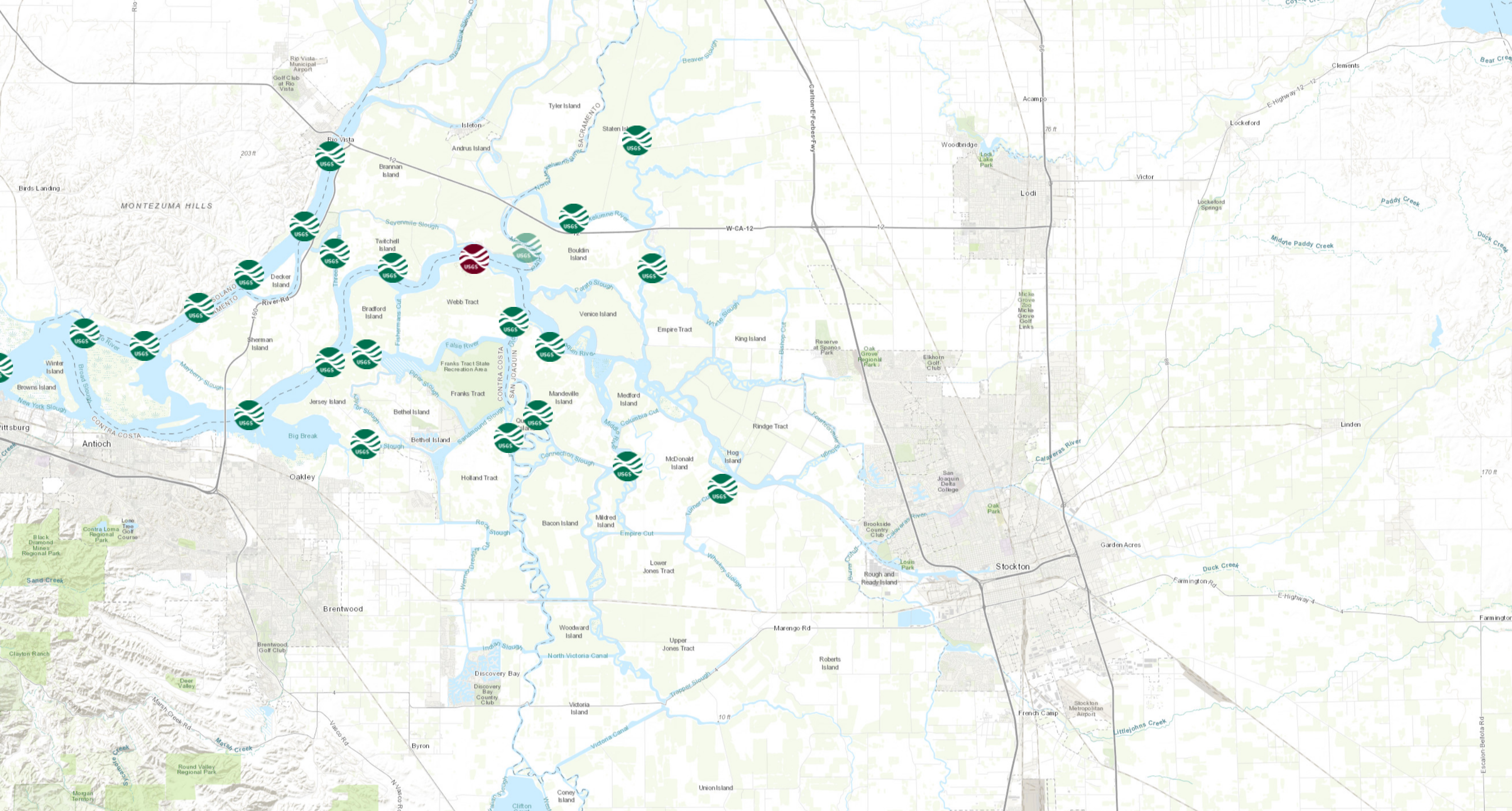The image size is (1512, 811).
Task: Click the Tyler Island label
Action: 564,106
